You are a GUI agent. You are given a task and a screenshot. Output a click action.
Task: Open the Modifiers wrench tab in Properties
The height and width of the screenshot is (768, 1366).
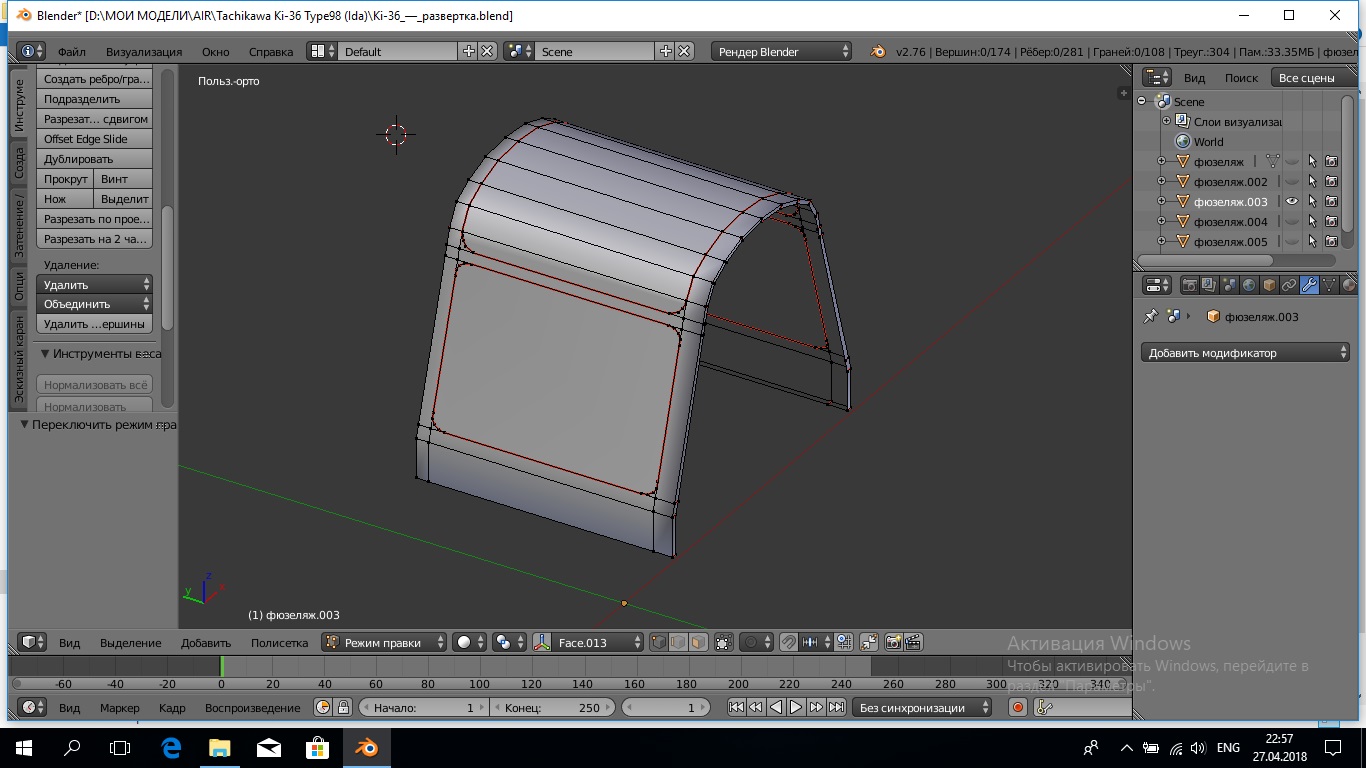(x=1309, y=285)
